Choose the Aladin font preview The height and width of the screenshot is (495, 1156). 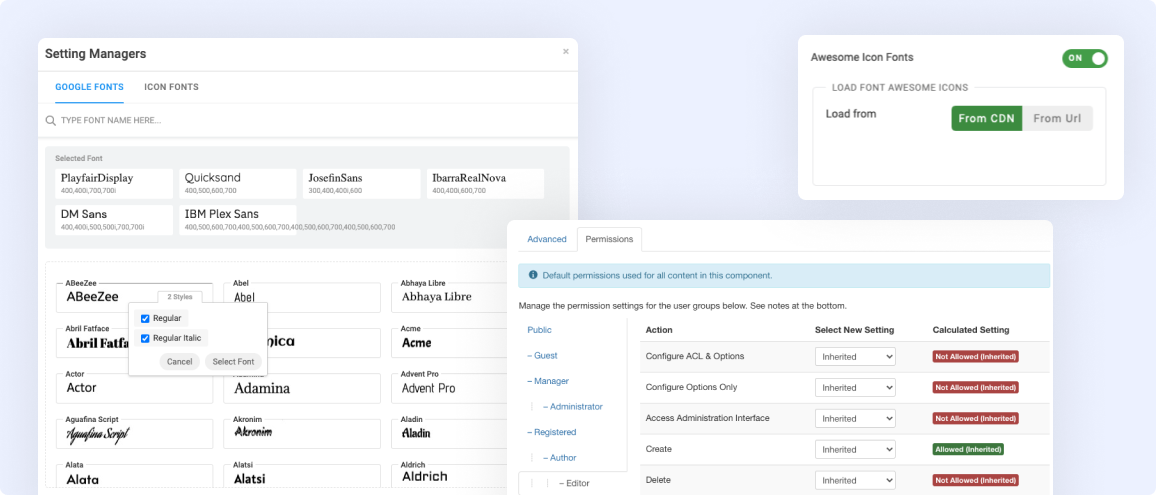(x=451, y=434)
